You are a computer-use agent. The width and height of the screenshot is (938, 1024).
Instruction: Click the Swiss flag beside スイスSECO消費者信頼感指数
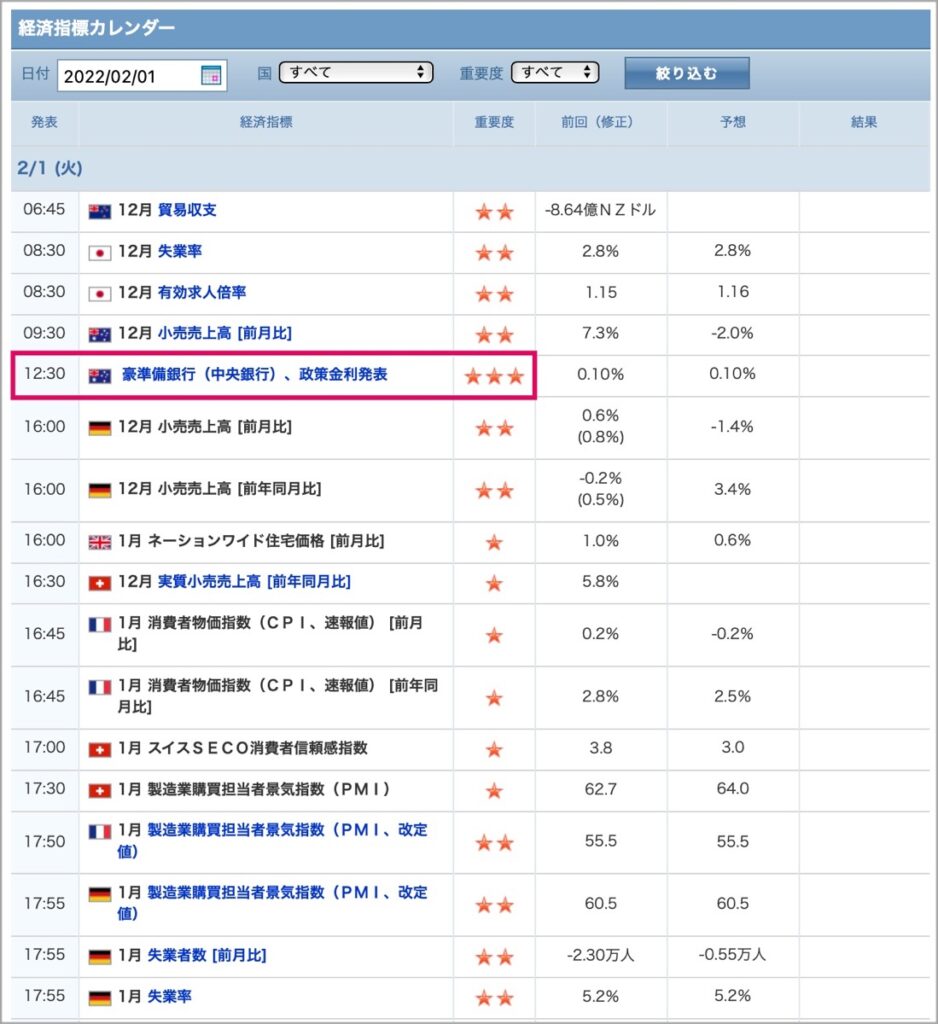pos(100,750)
